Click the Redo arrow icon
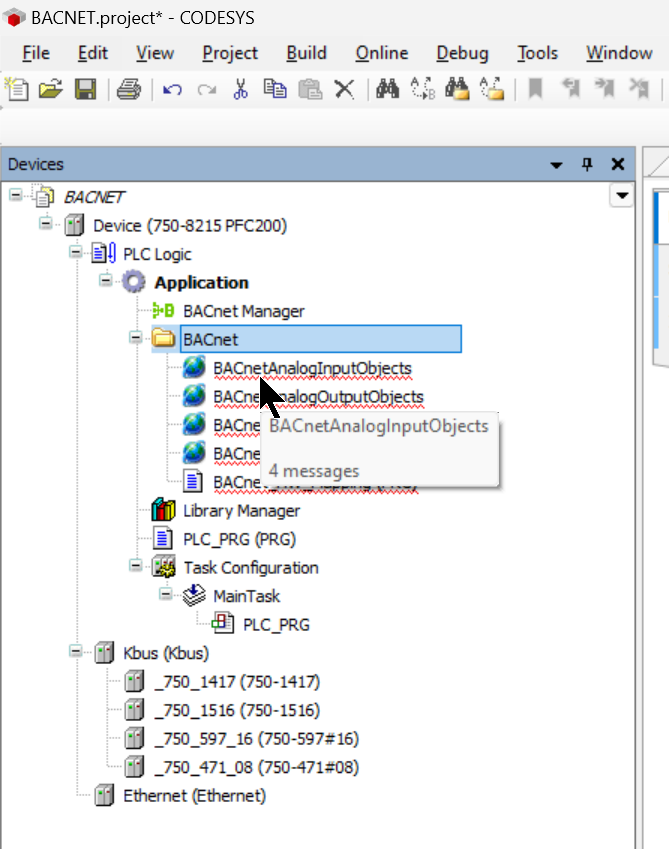This screenshot has height=849, width=669. coord(207,89)
